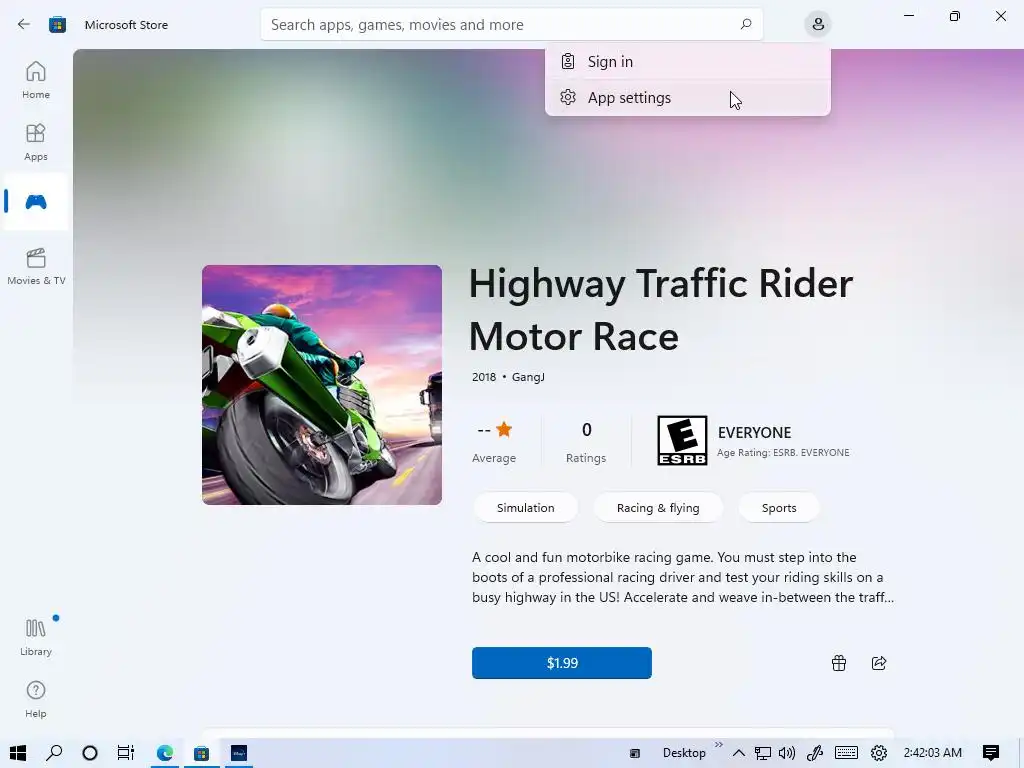Open the touch keyboard tray icon
1024x768 pixels.
(x=846, y=753)
